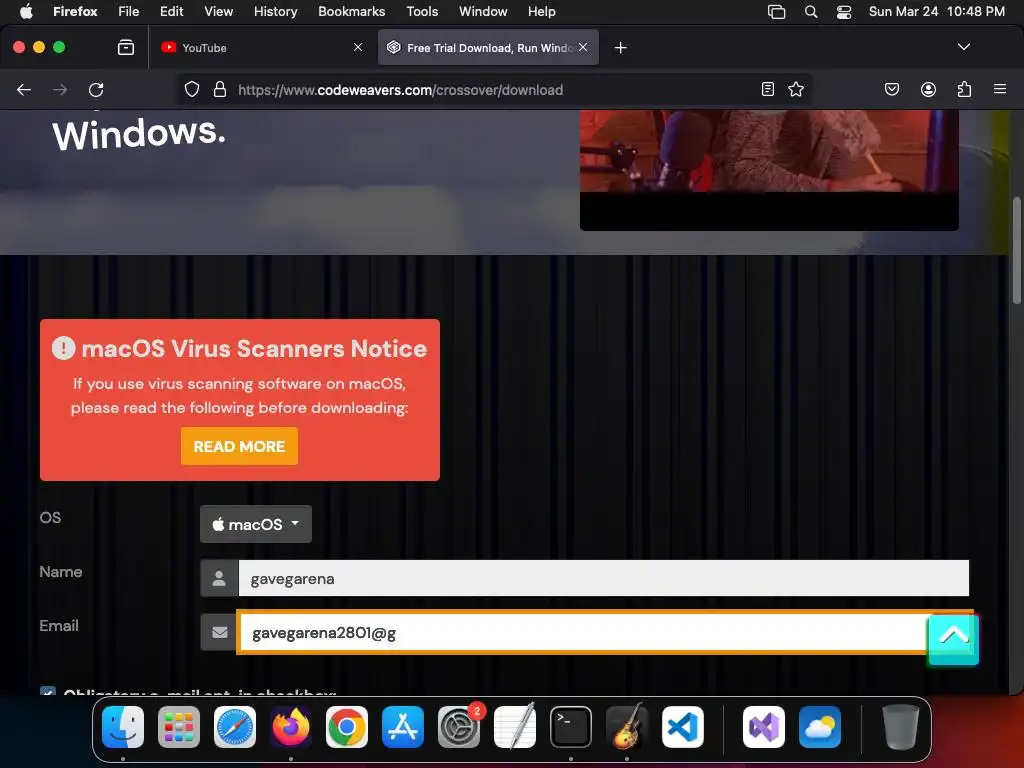Screen dimensions: 1024x768
Task: Click the Stage Manager menu bar icon
Action: coord(776,11)
